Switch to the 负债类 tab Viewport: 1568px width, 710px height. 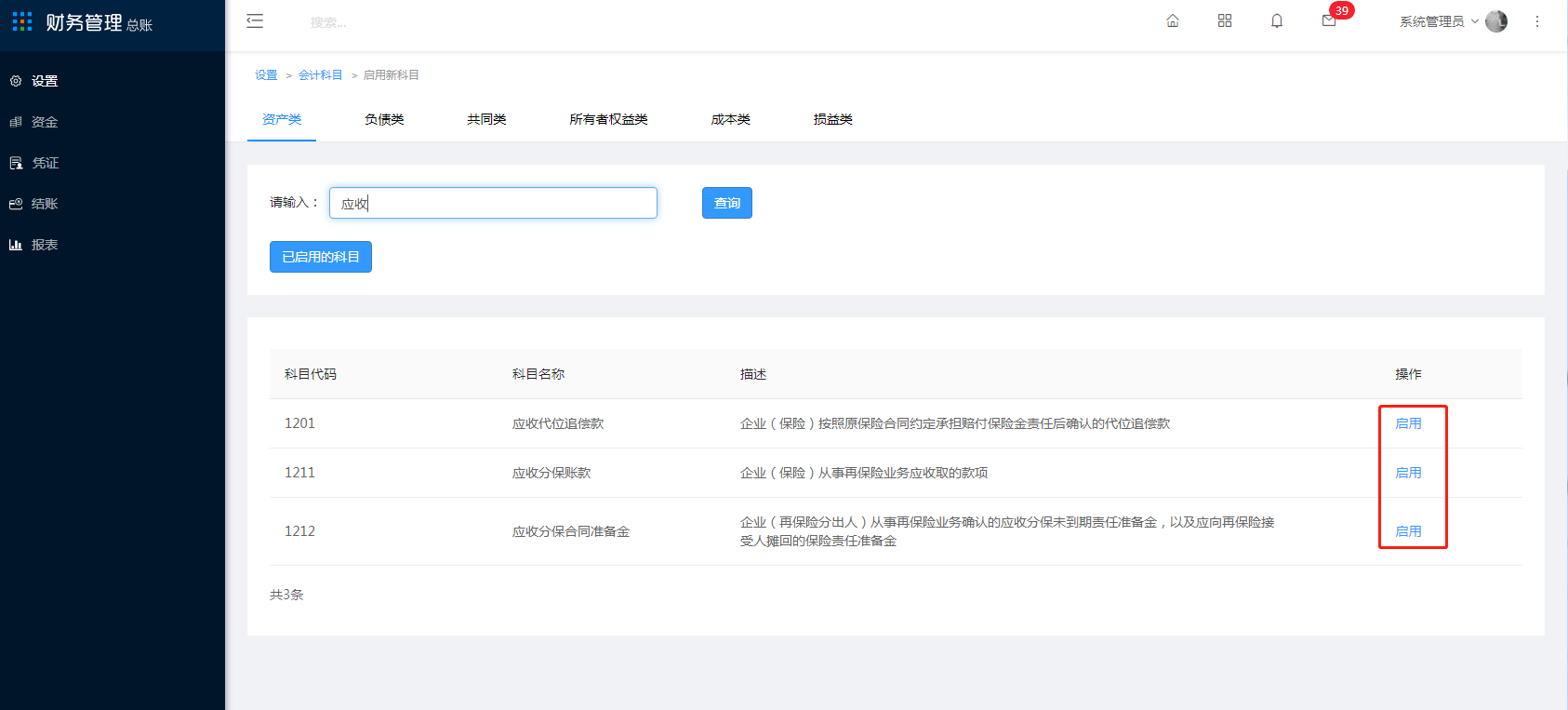click(x=384, y=119)
